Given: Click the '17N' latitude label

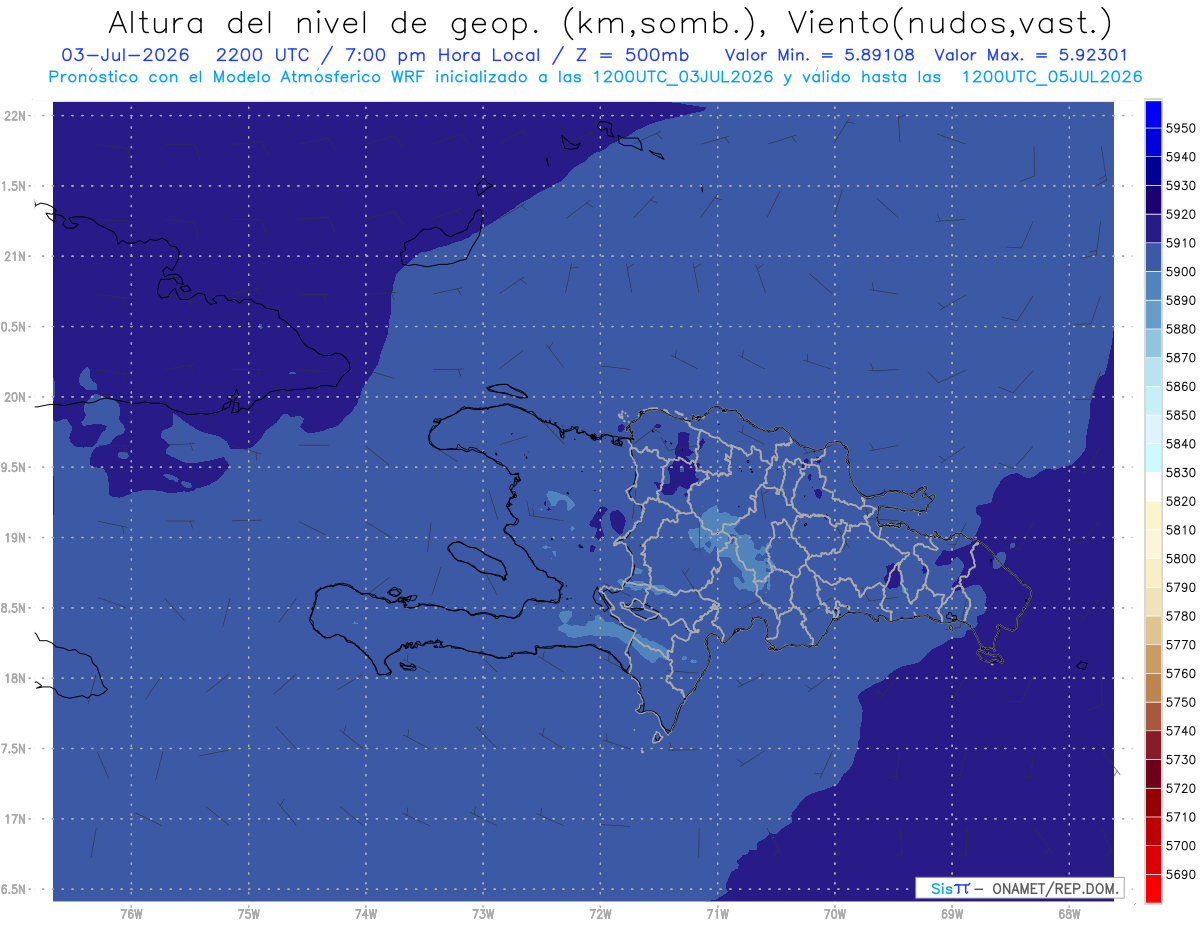Looking at the screenshot, I should 17,819.
